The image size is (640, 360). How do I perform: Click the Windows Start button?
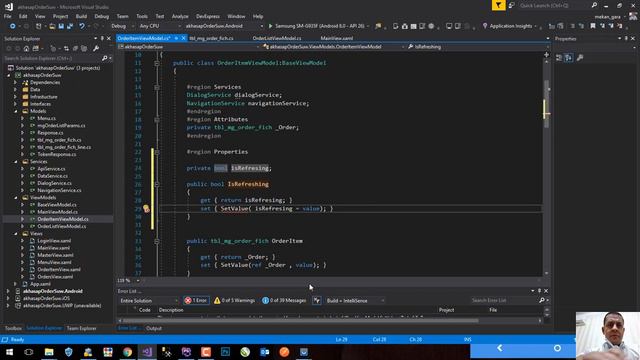9,351
